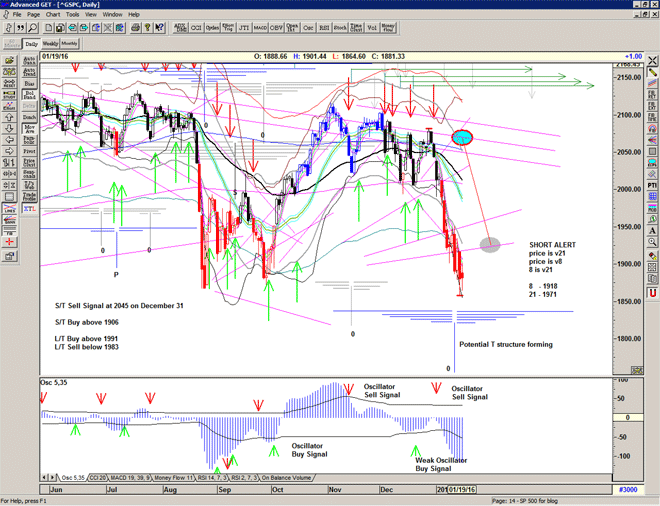Open the Window menu
The image size is (660, 506).
tap(113, 15)
